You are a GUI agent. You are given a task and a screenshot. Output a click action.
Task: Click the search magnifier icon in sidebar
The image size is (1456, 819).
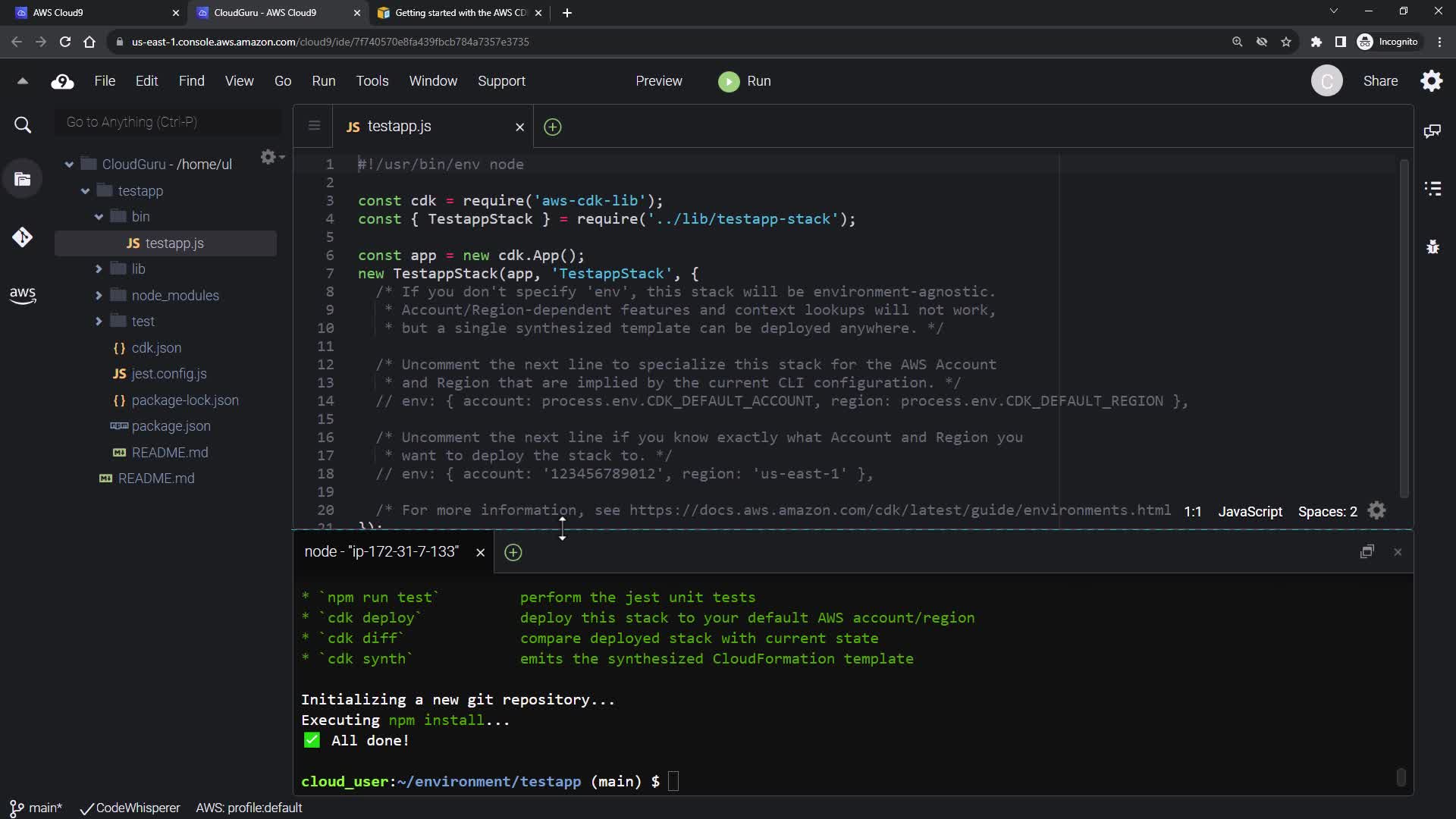[23, 125]
